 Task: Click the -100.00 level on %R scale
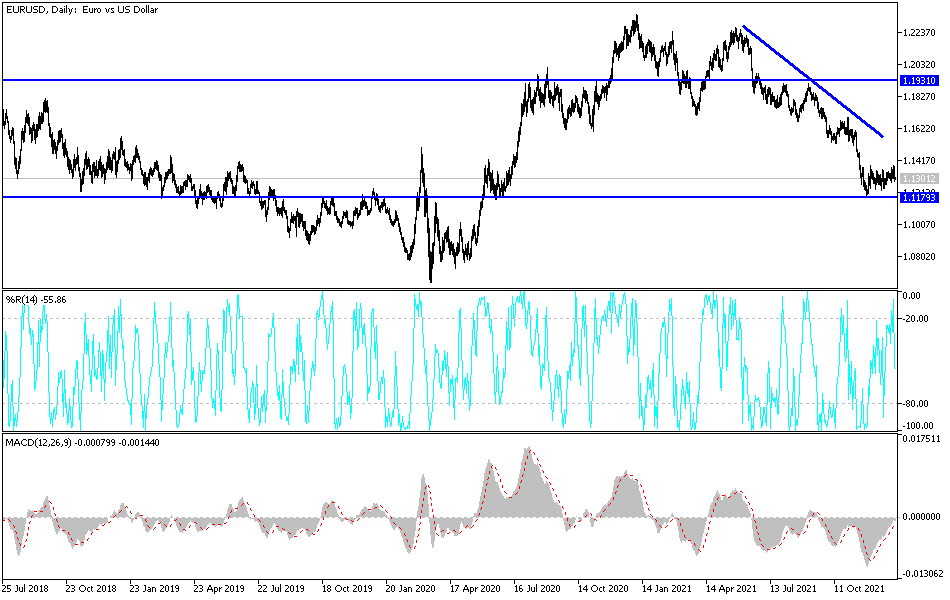[917, 425]
